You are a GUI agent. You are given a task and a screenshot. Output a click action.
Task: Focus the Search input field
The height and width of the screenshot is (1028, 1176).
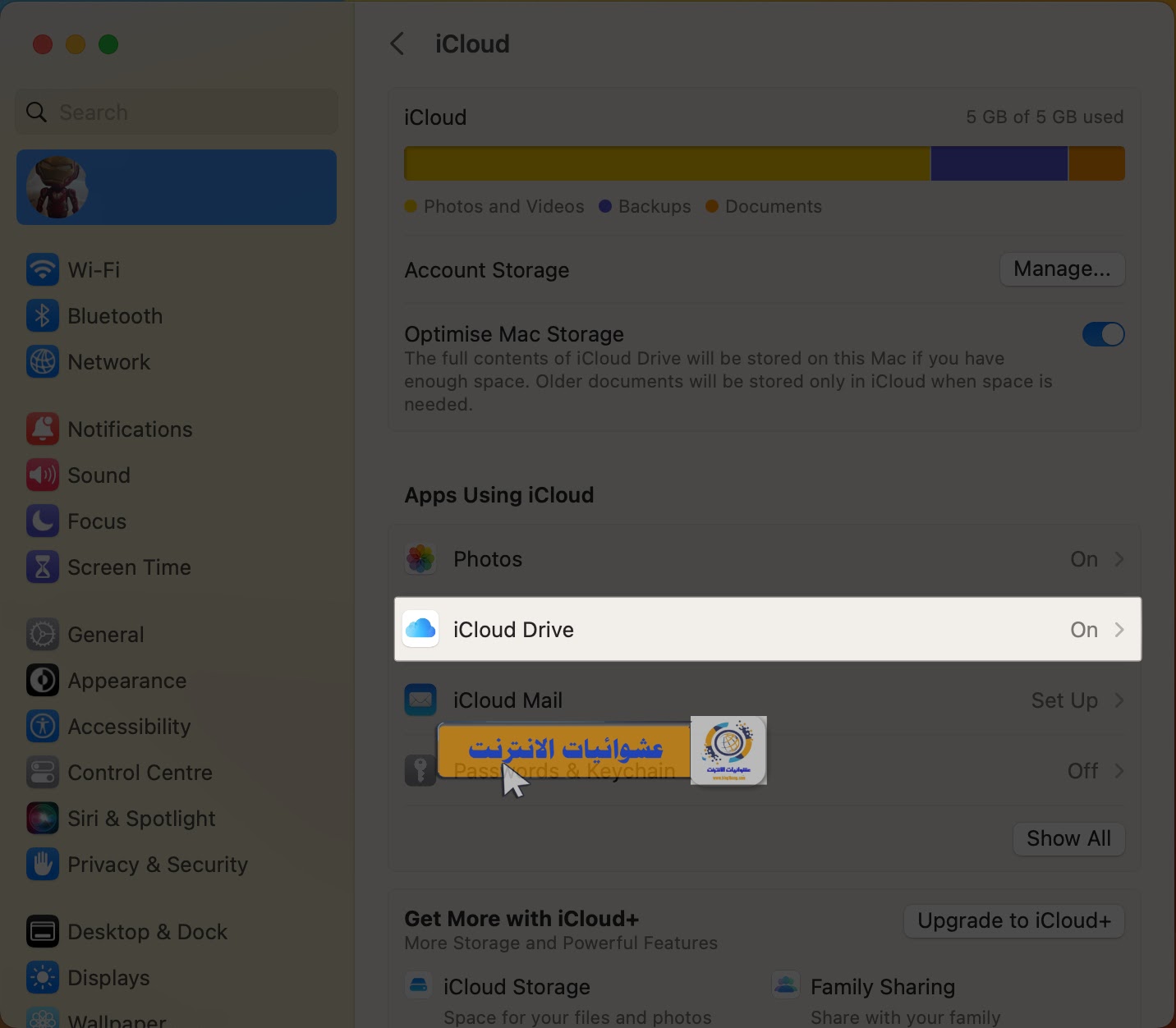click(x=177, y=112)
